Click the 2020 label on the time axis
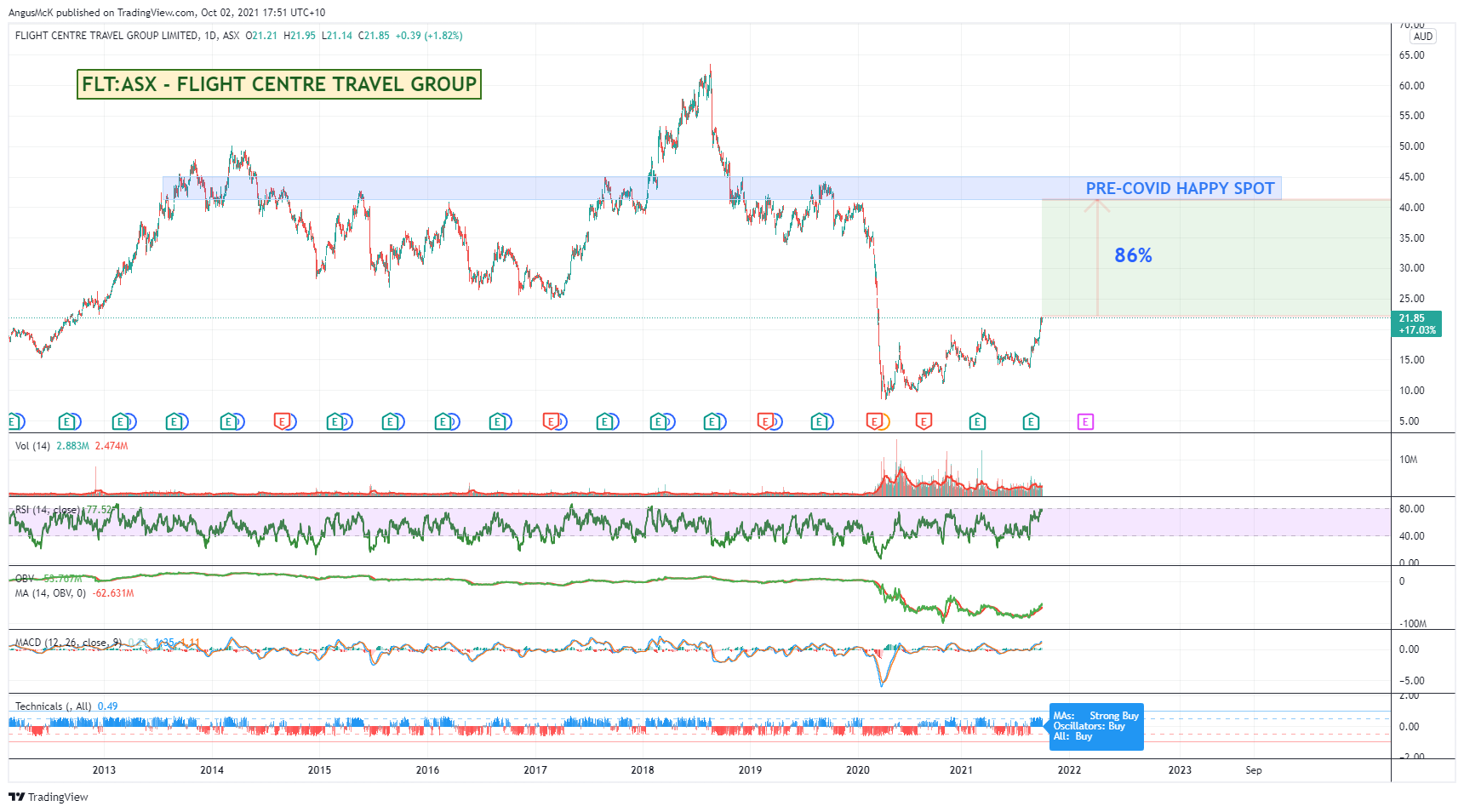Viewport: 1464px width, 812px height. click(x=858, y=770)
